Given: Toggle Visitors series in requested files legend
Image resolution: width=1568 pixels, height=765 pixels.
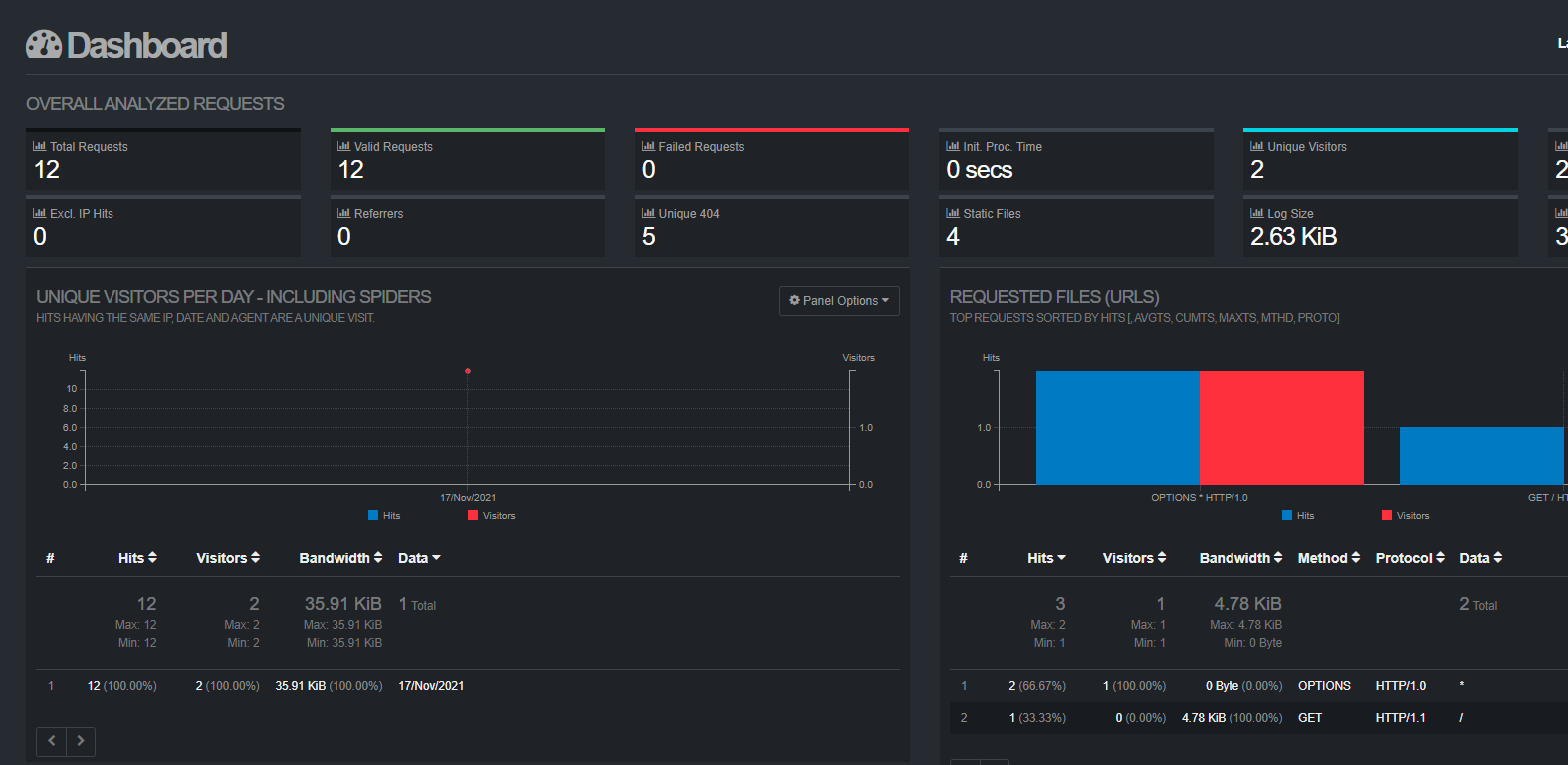Looking at the screenshot, I should click(1406, 516).
